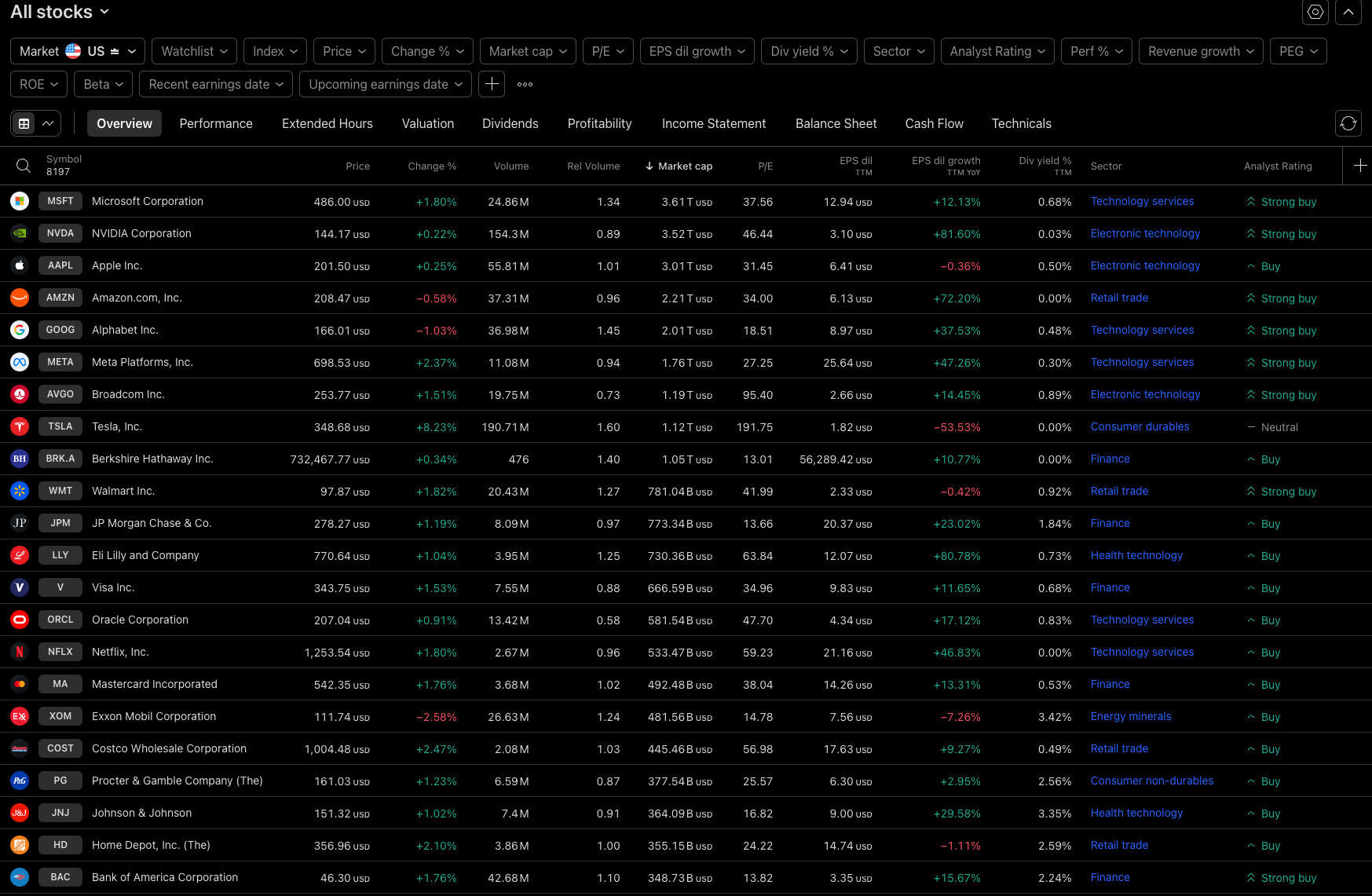The height and width of the screenshot is (896, 1372).
Task: Click Tesla's Neutral analyst rating
Action: (x=1272, y=427)
